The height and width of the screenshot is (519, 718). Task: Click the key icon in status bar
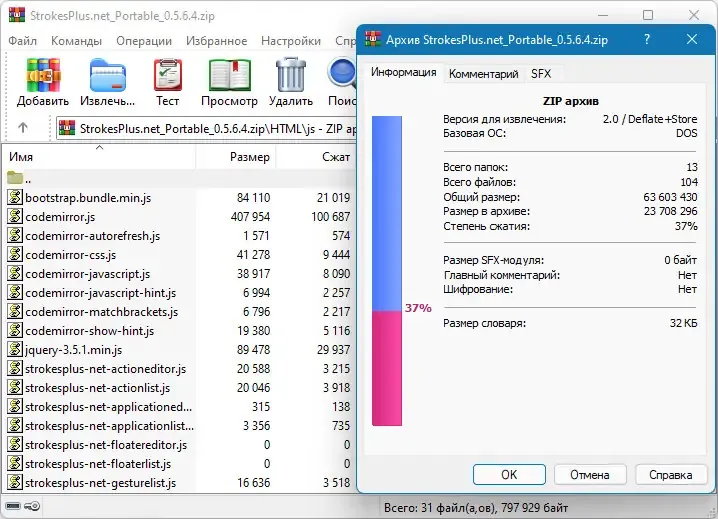point(32,506)
